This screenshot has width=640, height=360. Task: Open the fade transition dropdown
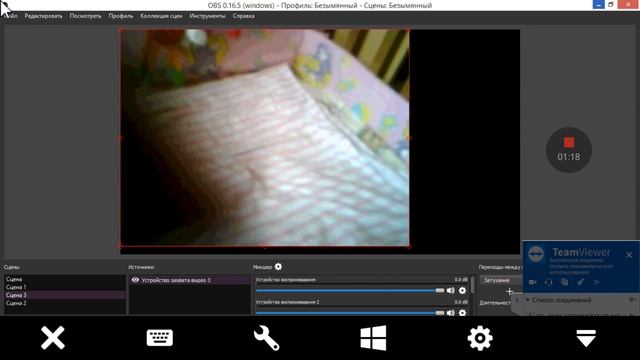pos(501,280)
